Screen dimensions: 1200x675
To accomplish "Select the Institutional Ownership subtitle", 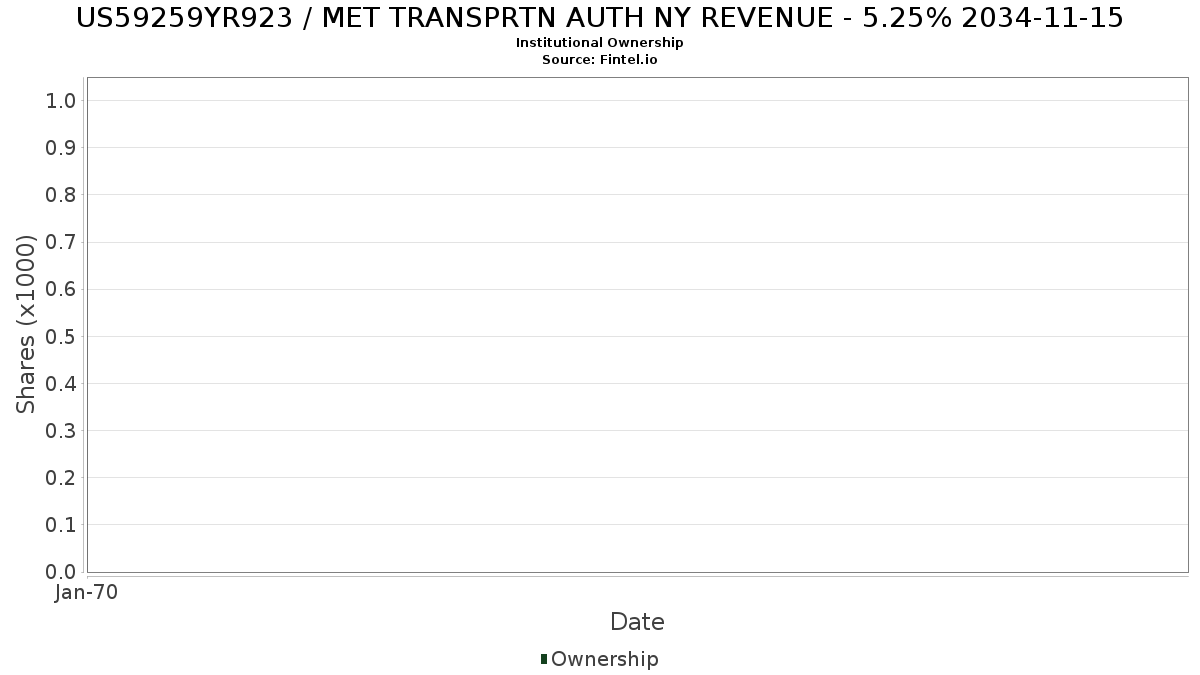I will click(600, 43).
